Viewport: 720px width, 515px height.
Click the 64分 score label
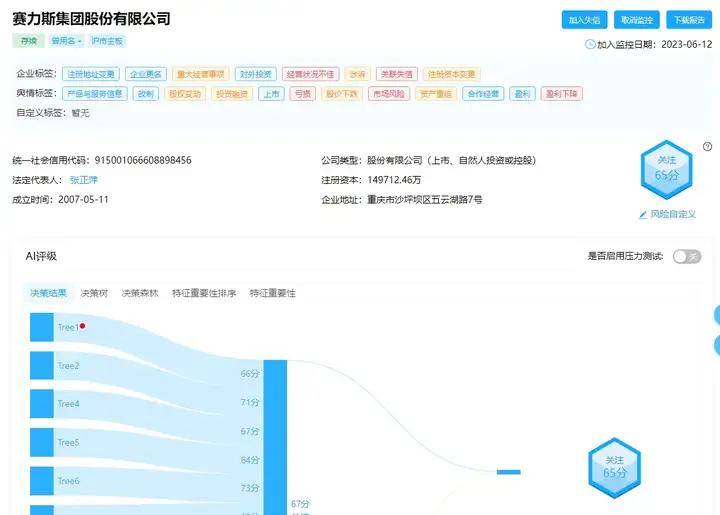pyautogui.click(x=250, y=460)
